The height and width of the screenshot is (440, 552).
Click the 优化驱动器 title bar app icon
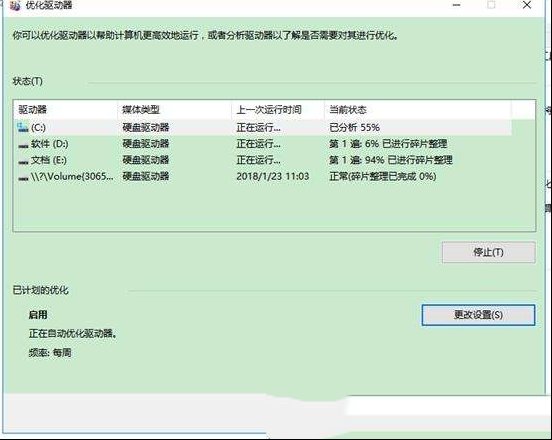click(15, 5)
